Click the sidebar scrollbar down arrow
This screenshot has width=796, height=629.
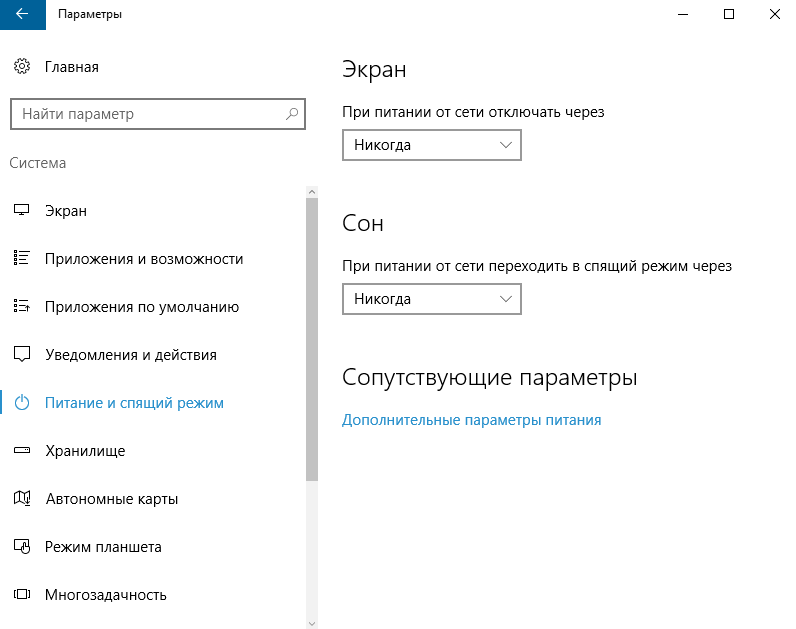coord(312,623)
